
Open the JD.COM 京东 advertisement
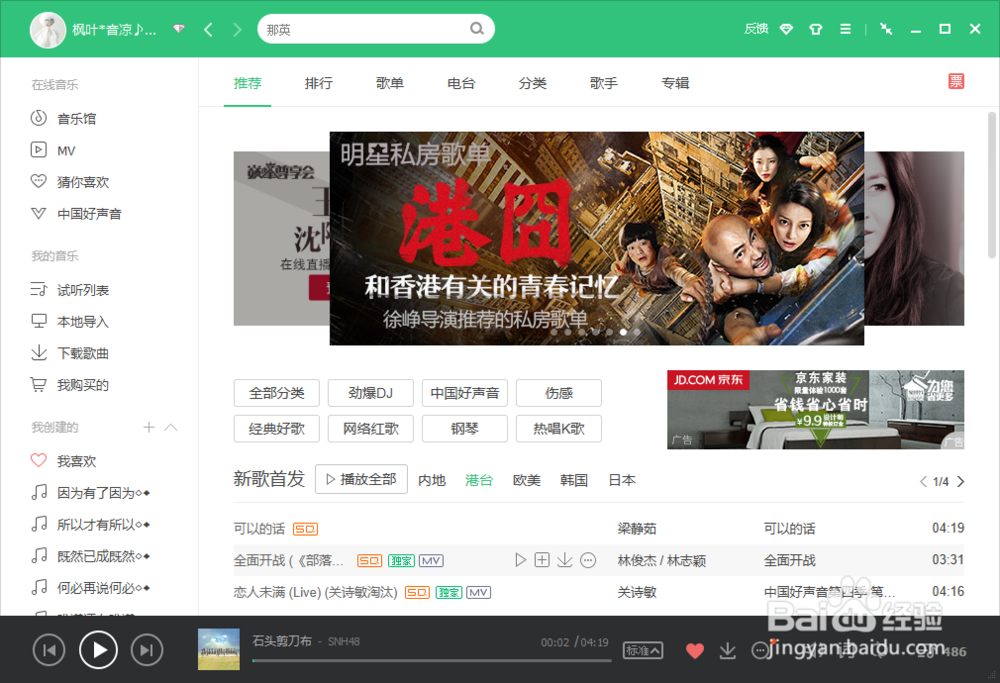click(816, 409)
